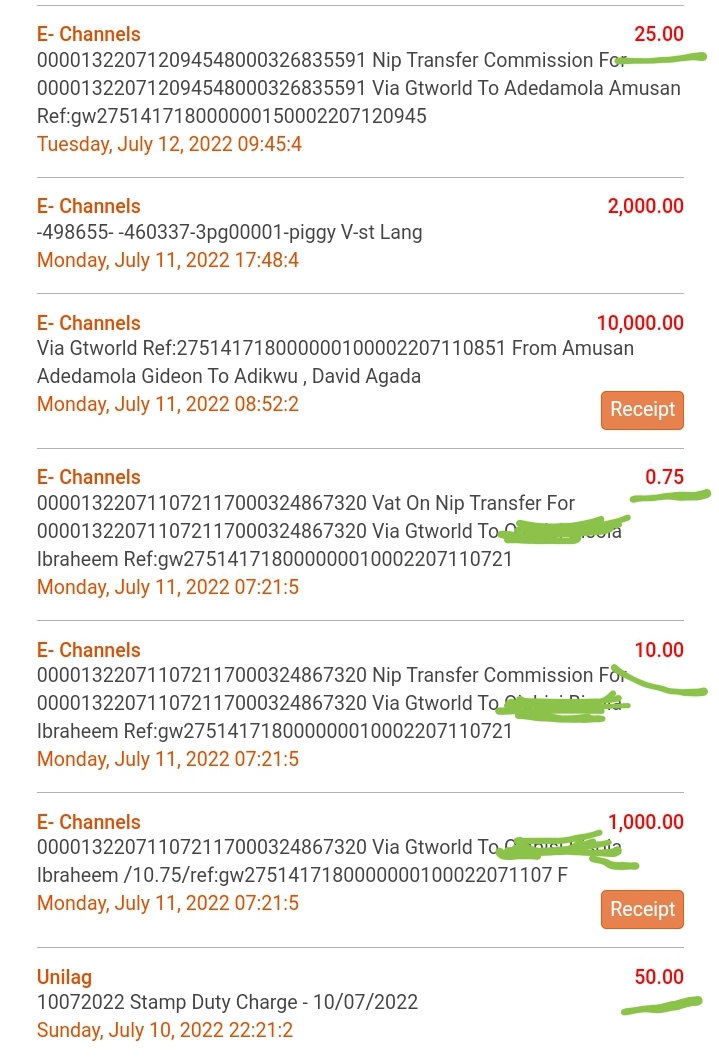Open Receipt for 1,000.00 Ibraheem transfer
Image resolution: width=719 pixels, height=1057 pixels.
click(642, 909)
